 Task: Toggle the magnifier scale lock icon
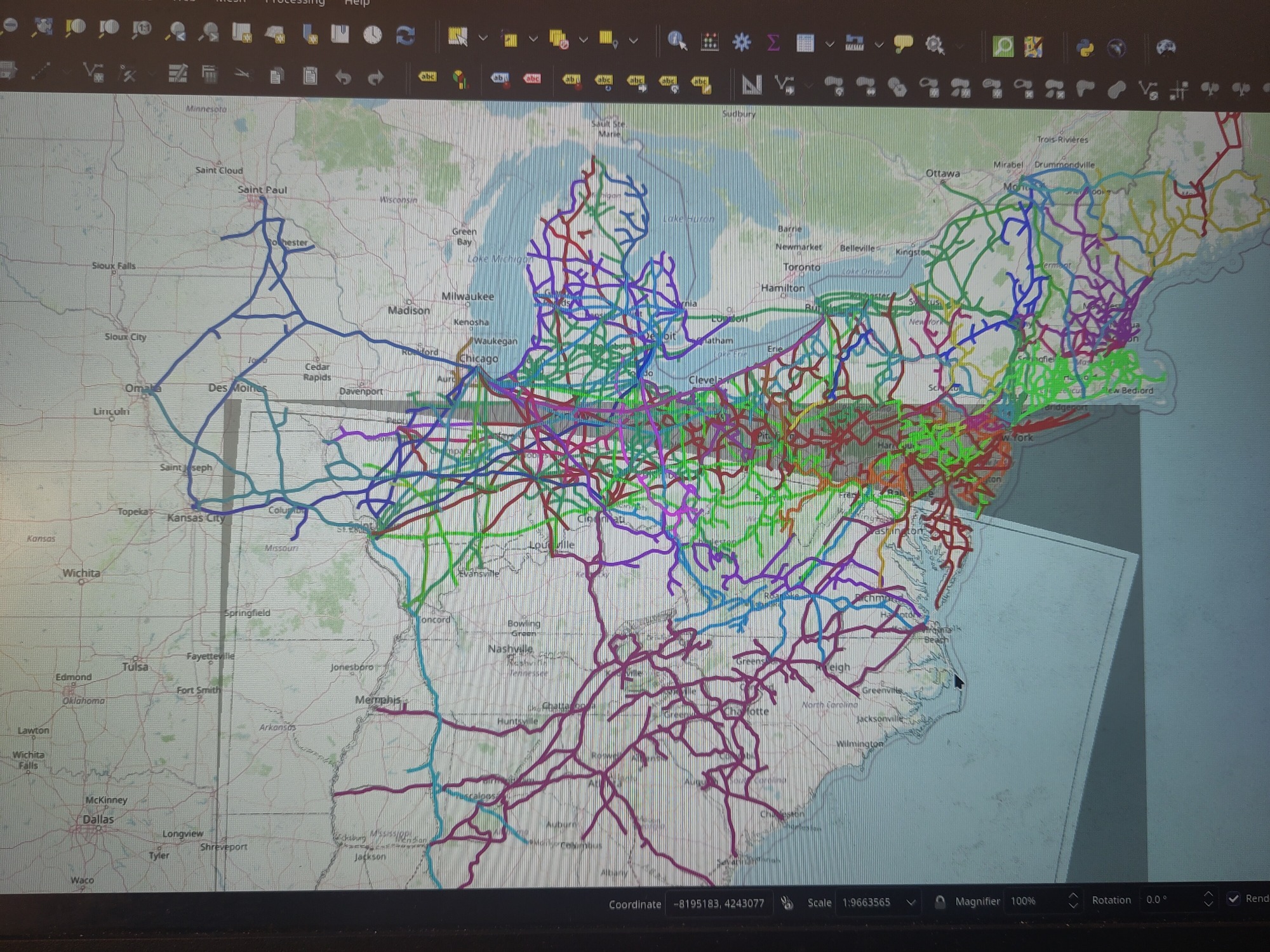940,902
